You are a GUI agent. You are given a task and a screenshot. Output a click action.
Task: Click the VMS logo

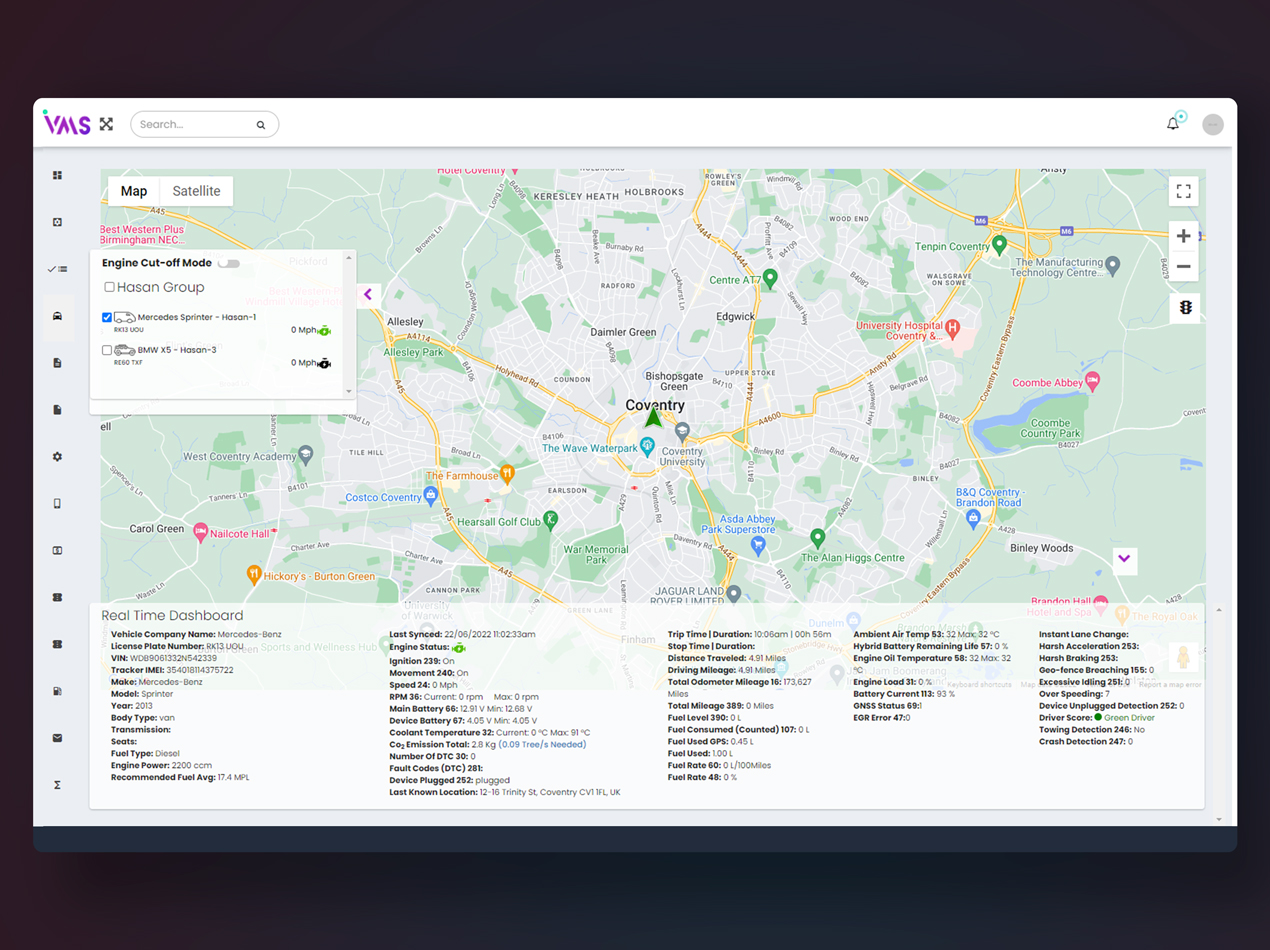(x=67, y=123)
